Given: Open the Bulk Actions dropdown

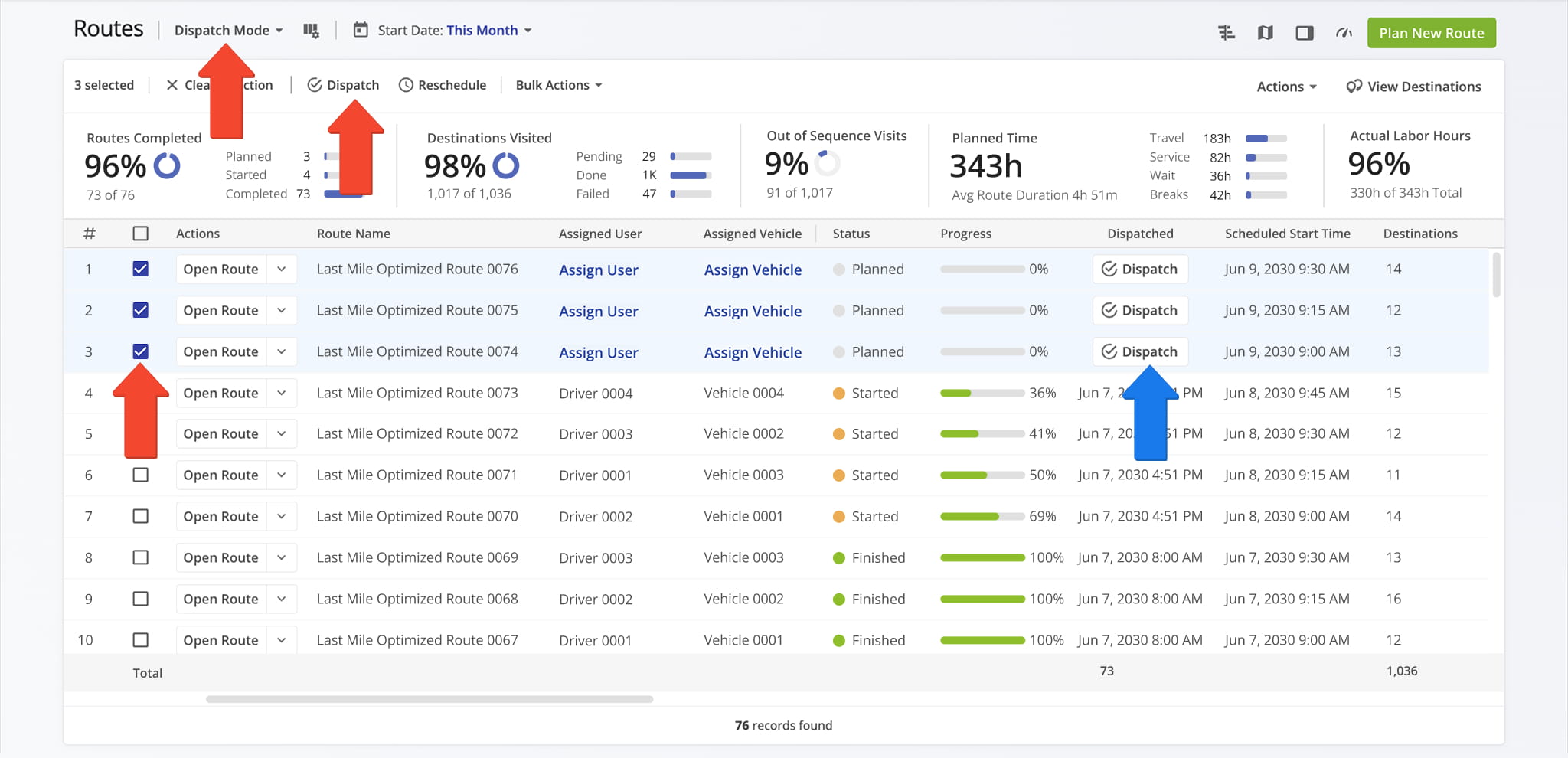Looking at the screenshot, I should [558, 85].
